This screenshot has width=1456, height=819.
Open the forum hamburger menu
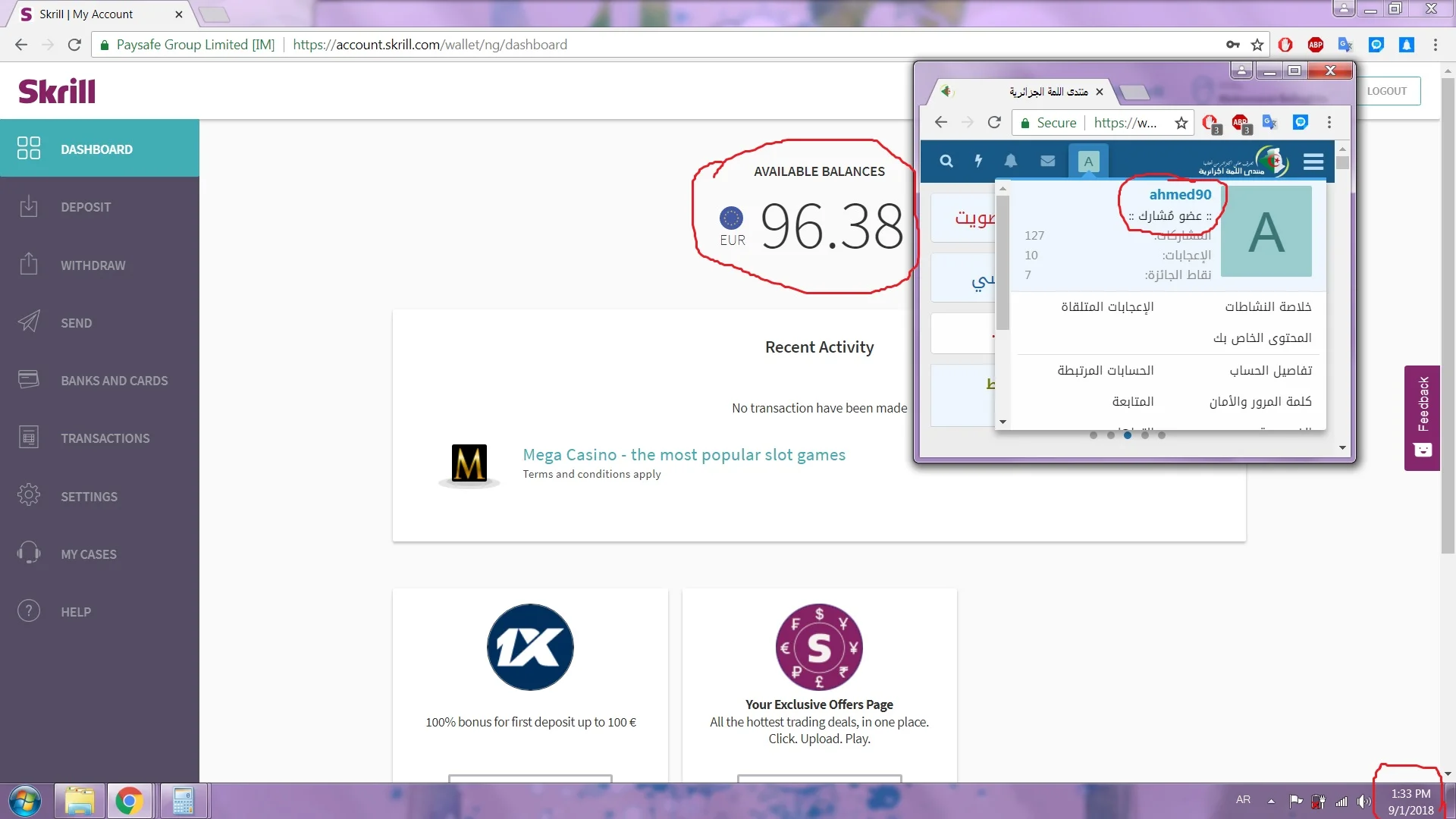pyautogui.click(x=1313, y=162)
